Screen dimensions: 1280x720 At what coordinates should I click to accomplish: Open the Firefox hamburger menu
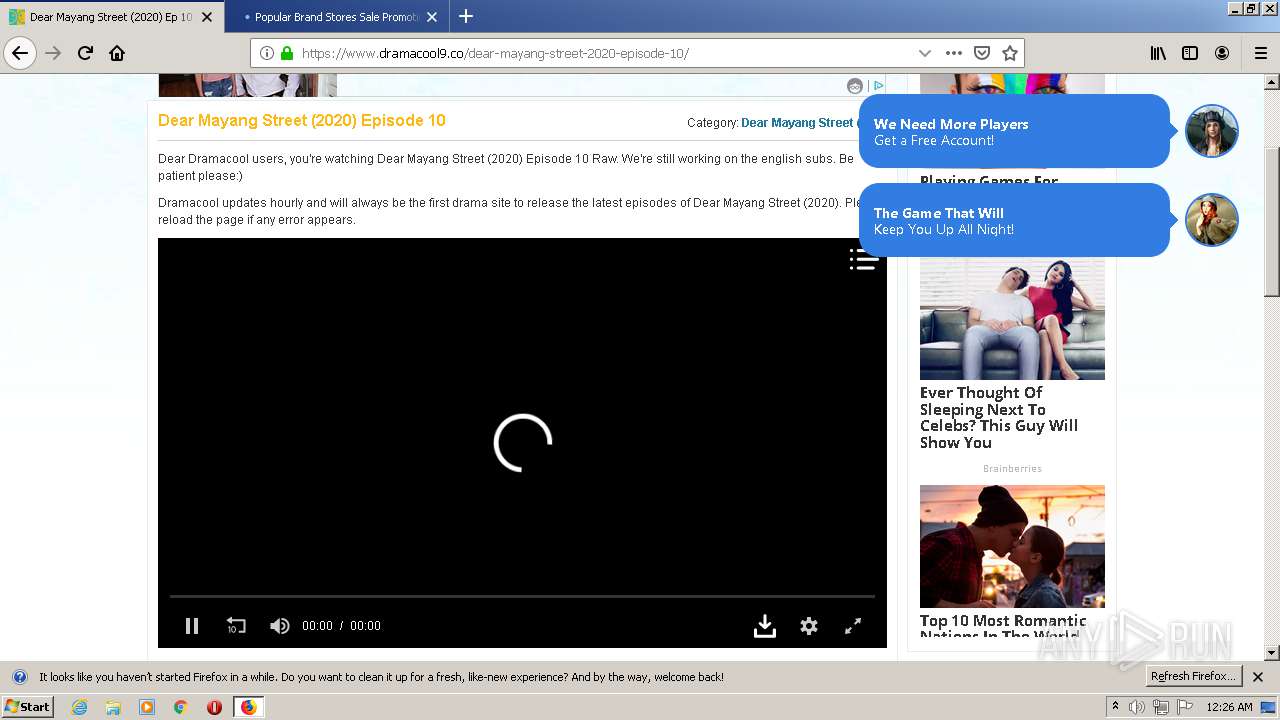point(1260,53)
